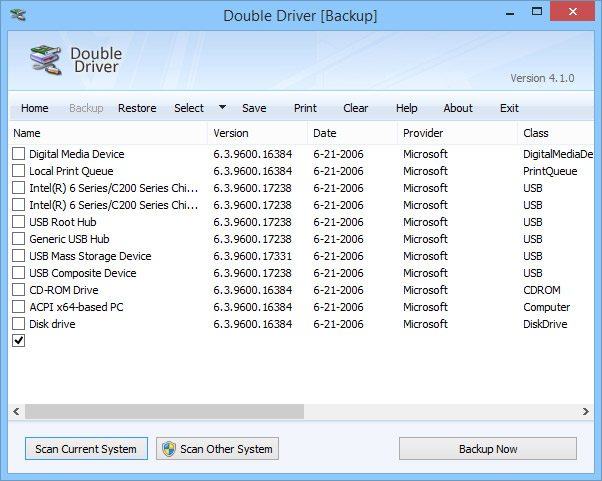Start backup with Backup Now button

tap(488, 449)
